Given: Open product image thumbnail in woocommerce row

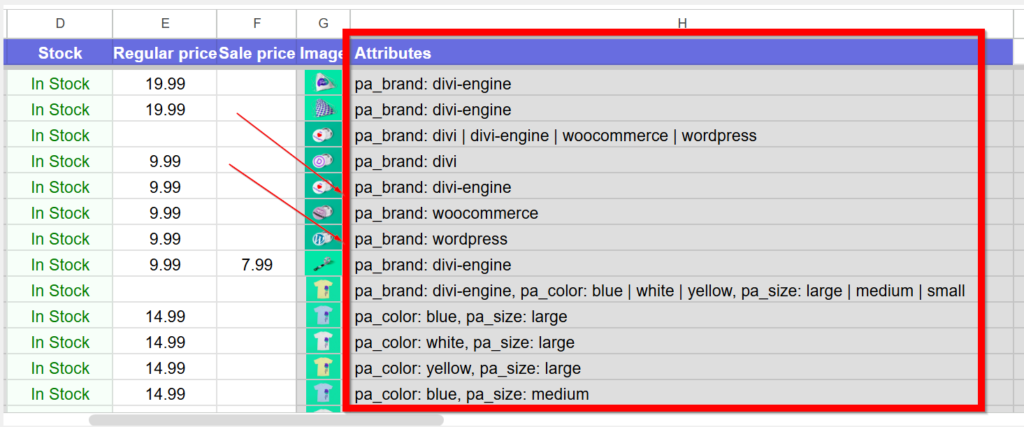Looking at the screenshot, I should click(324, 213).
